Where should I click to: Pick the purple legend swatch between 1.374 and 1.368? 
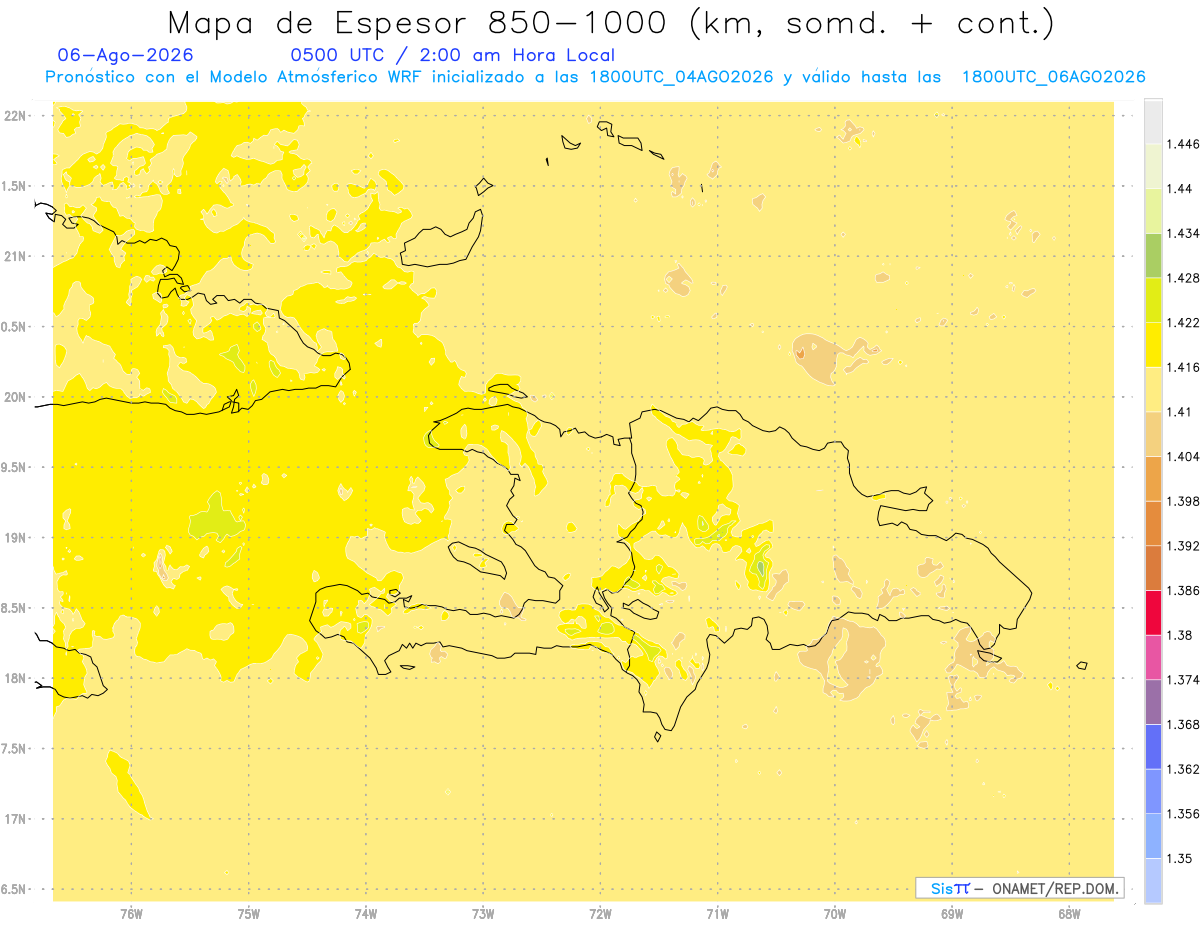[1153, 701]
